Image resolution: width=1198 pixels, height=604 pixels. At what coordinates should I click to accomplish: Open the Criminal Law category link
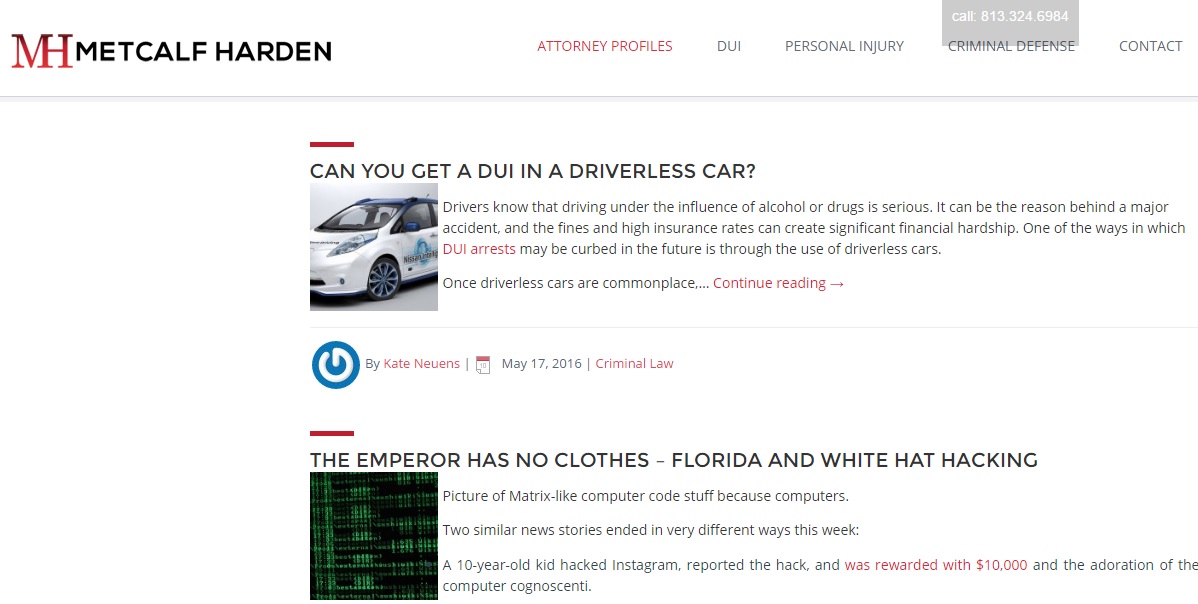tap(634, 363)
